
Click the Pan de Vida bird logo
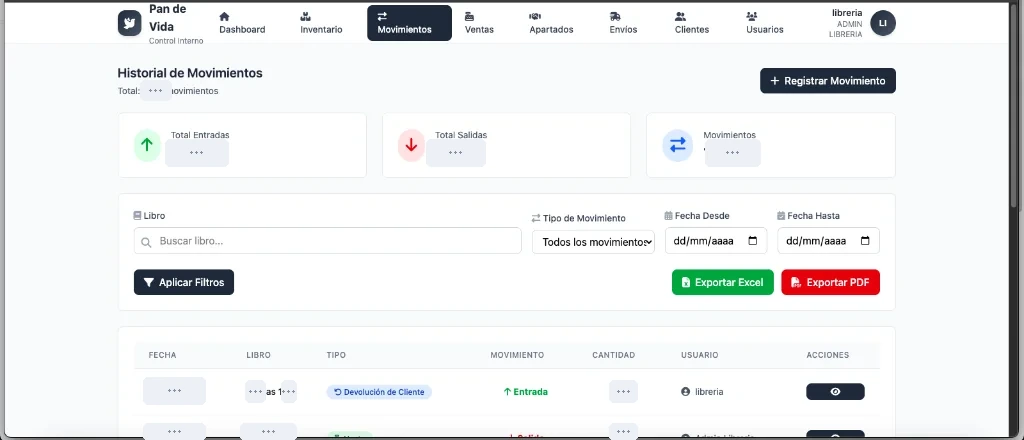click(x=129, y=23)
